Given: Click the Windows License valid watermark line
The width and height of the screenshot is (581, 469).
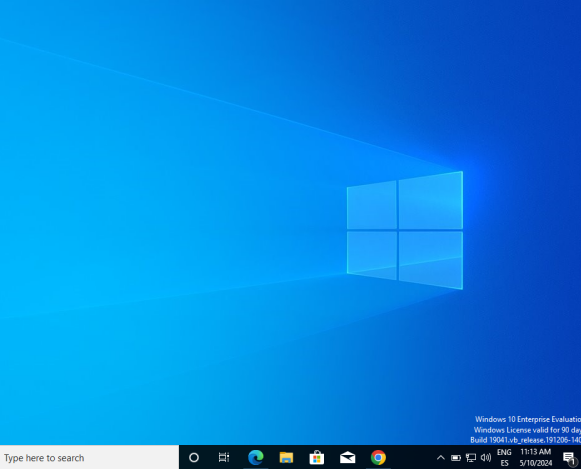Looking at the screenshot, I should coord(527,430).
